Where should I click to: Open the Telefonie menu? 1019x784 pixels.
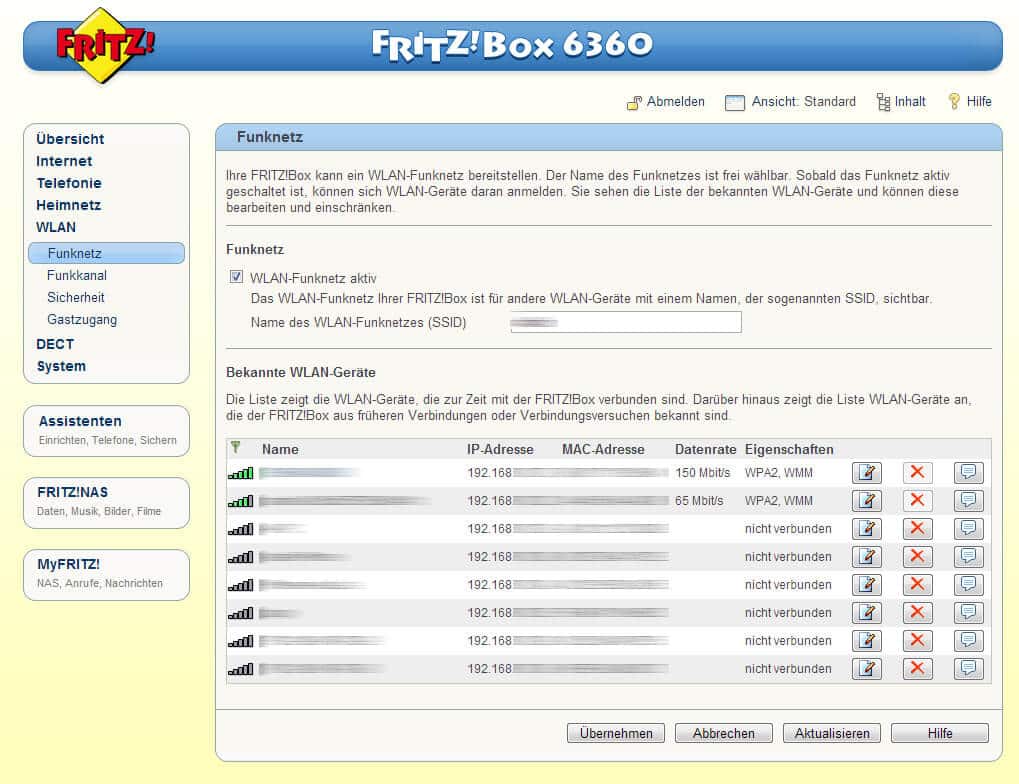[69, 183]
